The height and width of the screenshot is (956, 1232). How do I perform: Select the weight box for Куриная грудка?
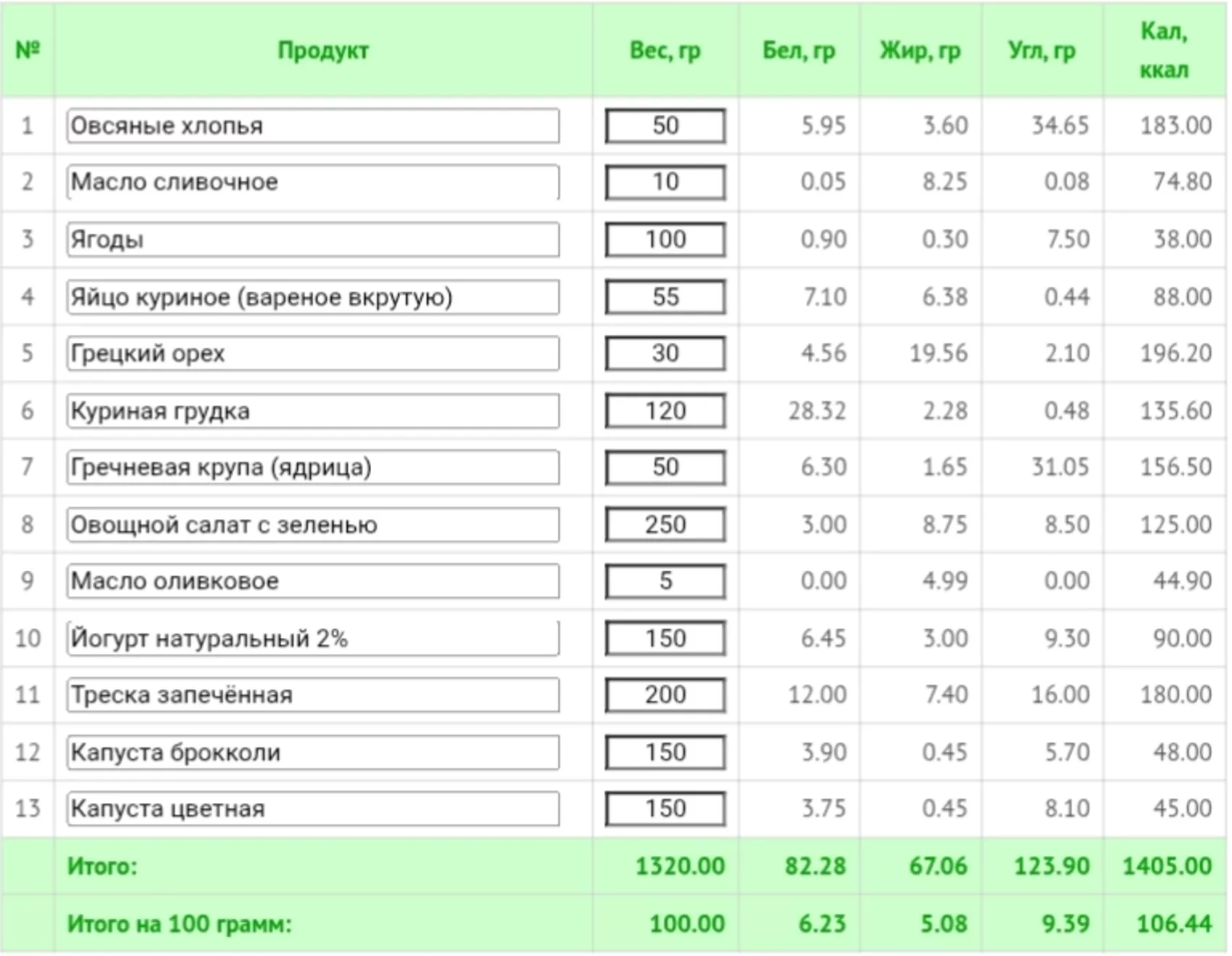(x=665, y=411)
